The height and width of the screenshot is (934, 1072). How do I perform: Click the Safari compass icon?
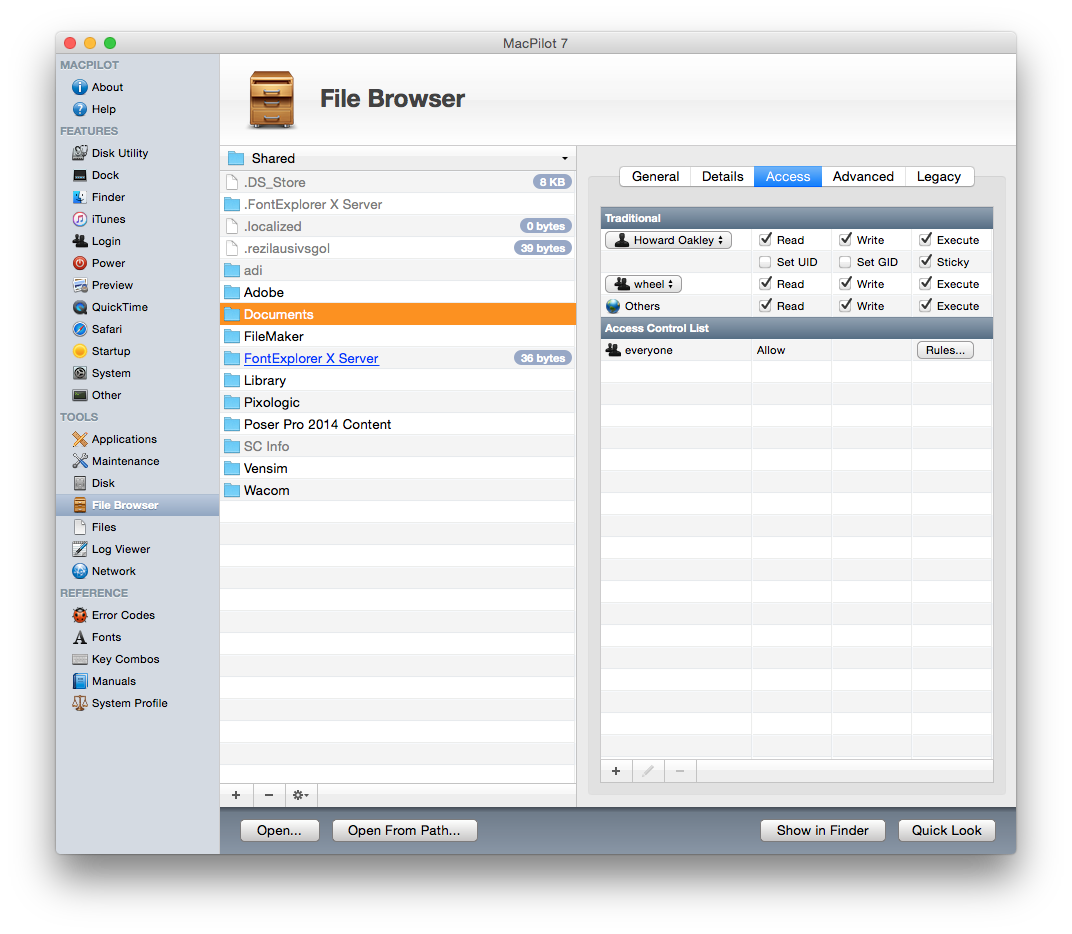(x=80, y=329)
